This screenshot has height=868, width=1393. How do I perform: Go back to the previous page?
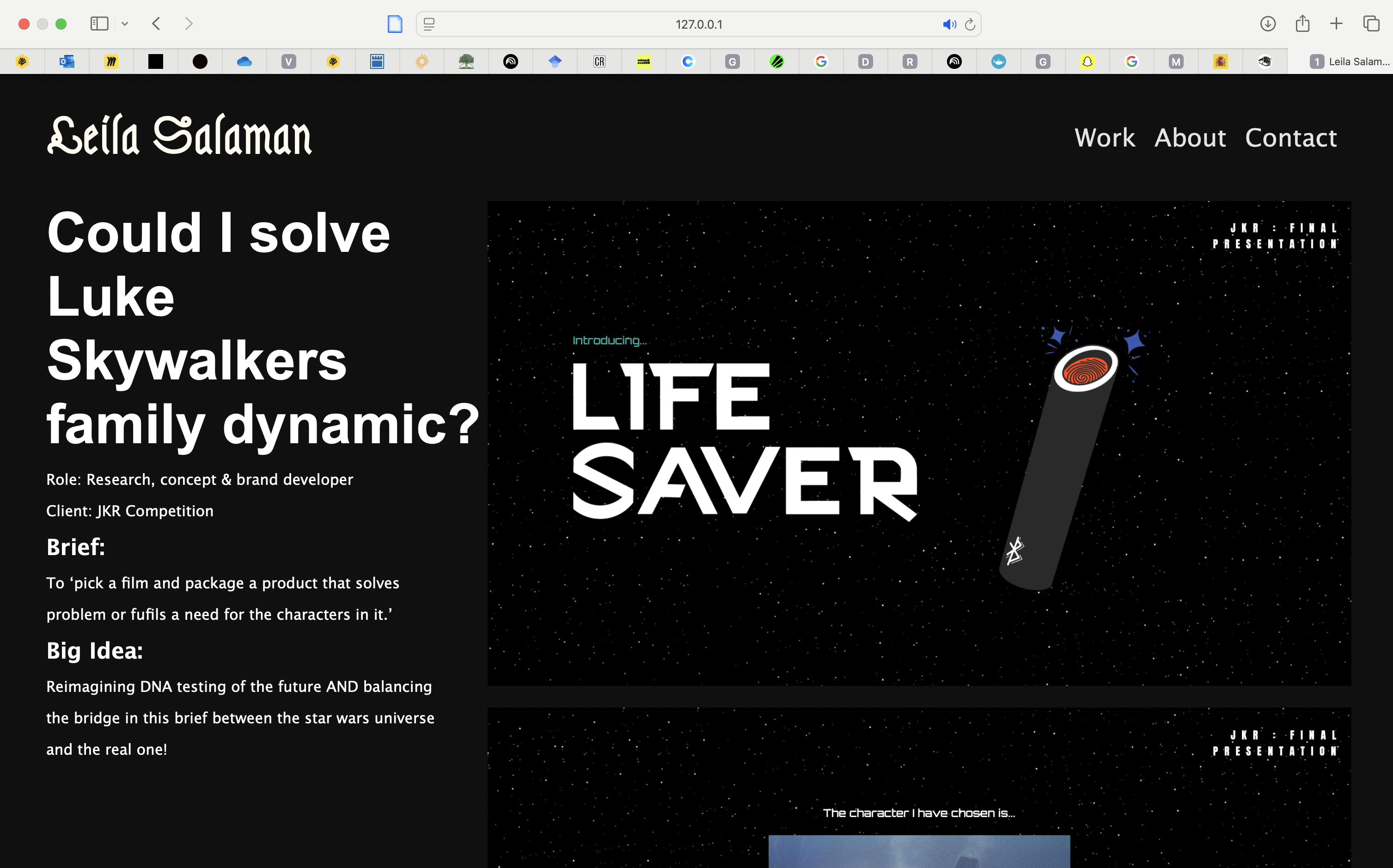coord(156,24)
